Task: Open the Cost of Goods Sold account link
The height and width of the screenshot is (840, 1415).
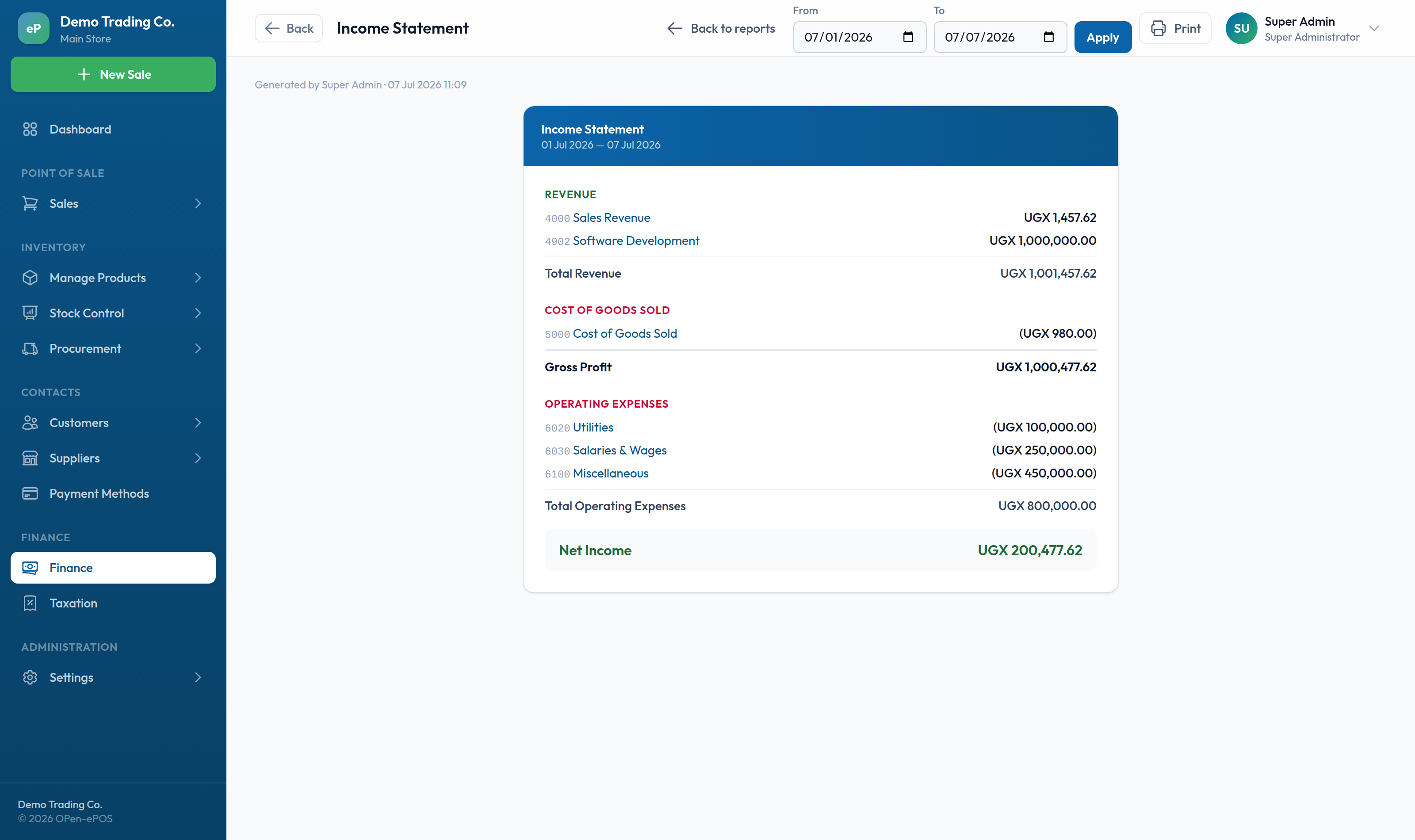Action: pyautogui.click(x=625, y=333)
